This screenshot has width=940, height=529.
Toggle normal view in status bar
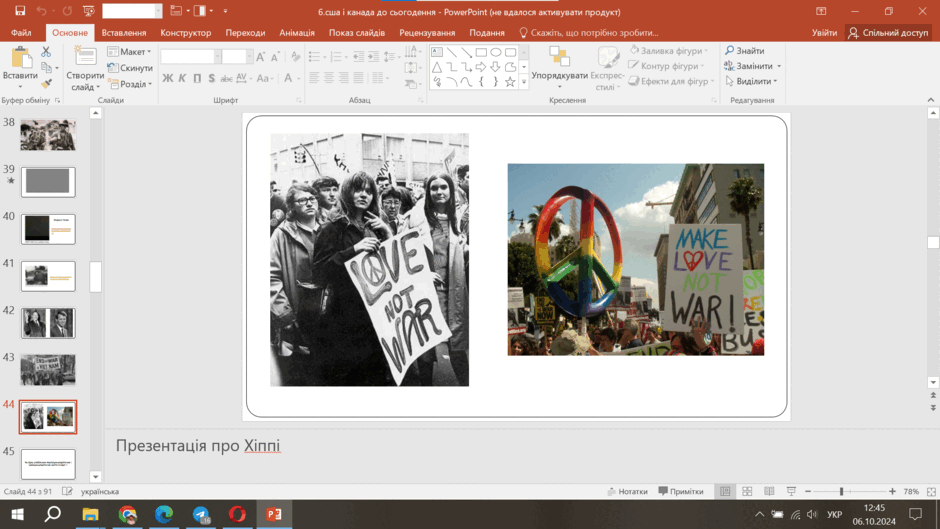coord(725,491)
